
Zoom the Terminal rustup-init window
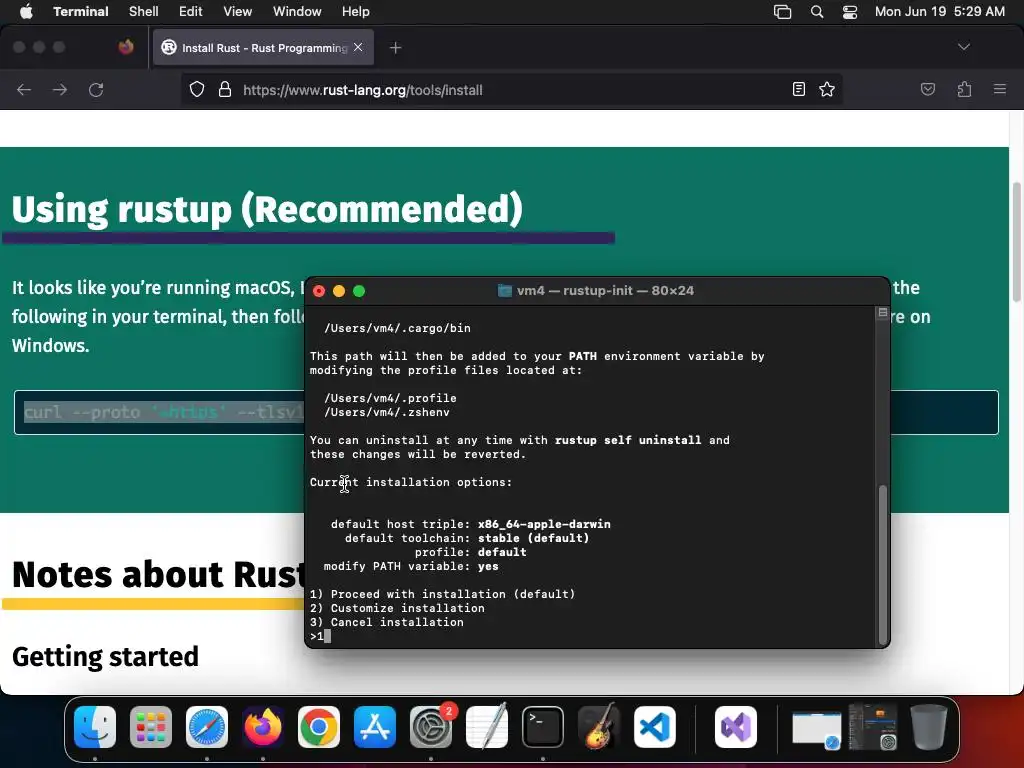click(359, 291)
